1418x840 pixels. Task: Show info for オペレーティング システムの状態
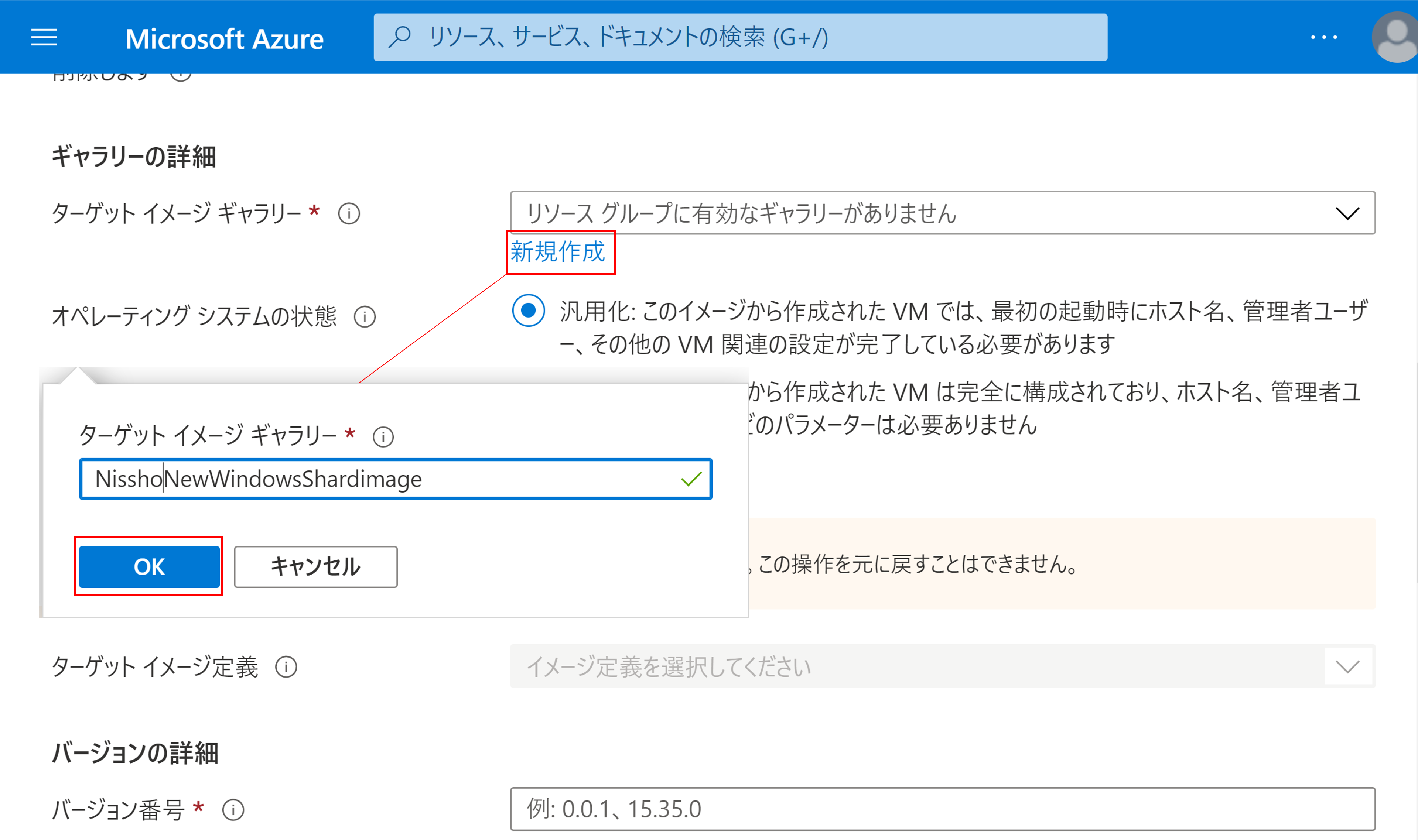[x=365, y=316]
